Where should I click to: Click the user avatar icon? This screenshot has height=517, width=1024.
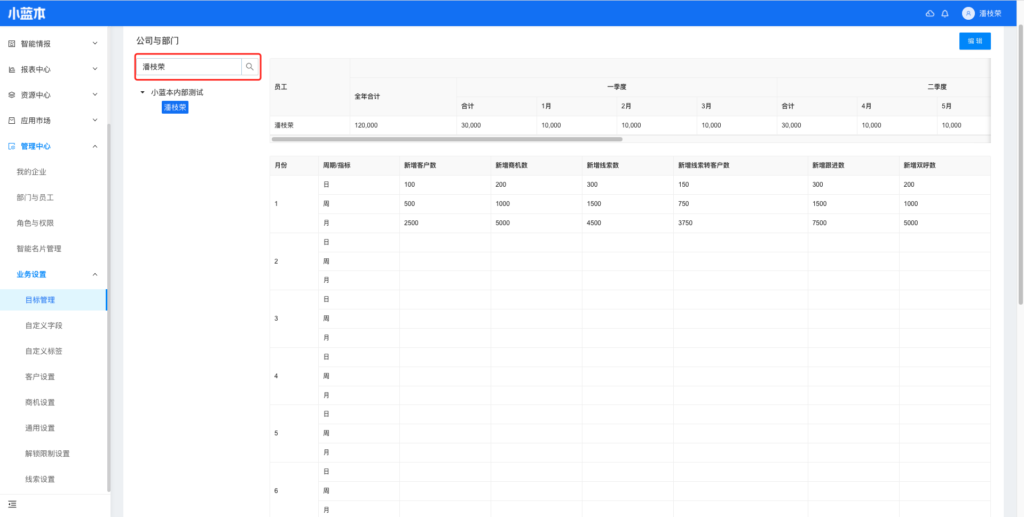click(x=968, y=13)
